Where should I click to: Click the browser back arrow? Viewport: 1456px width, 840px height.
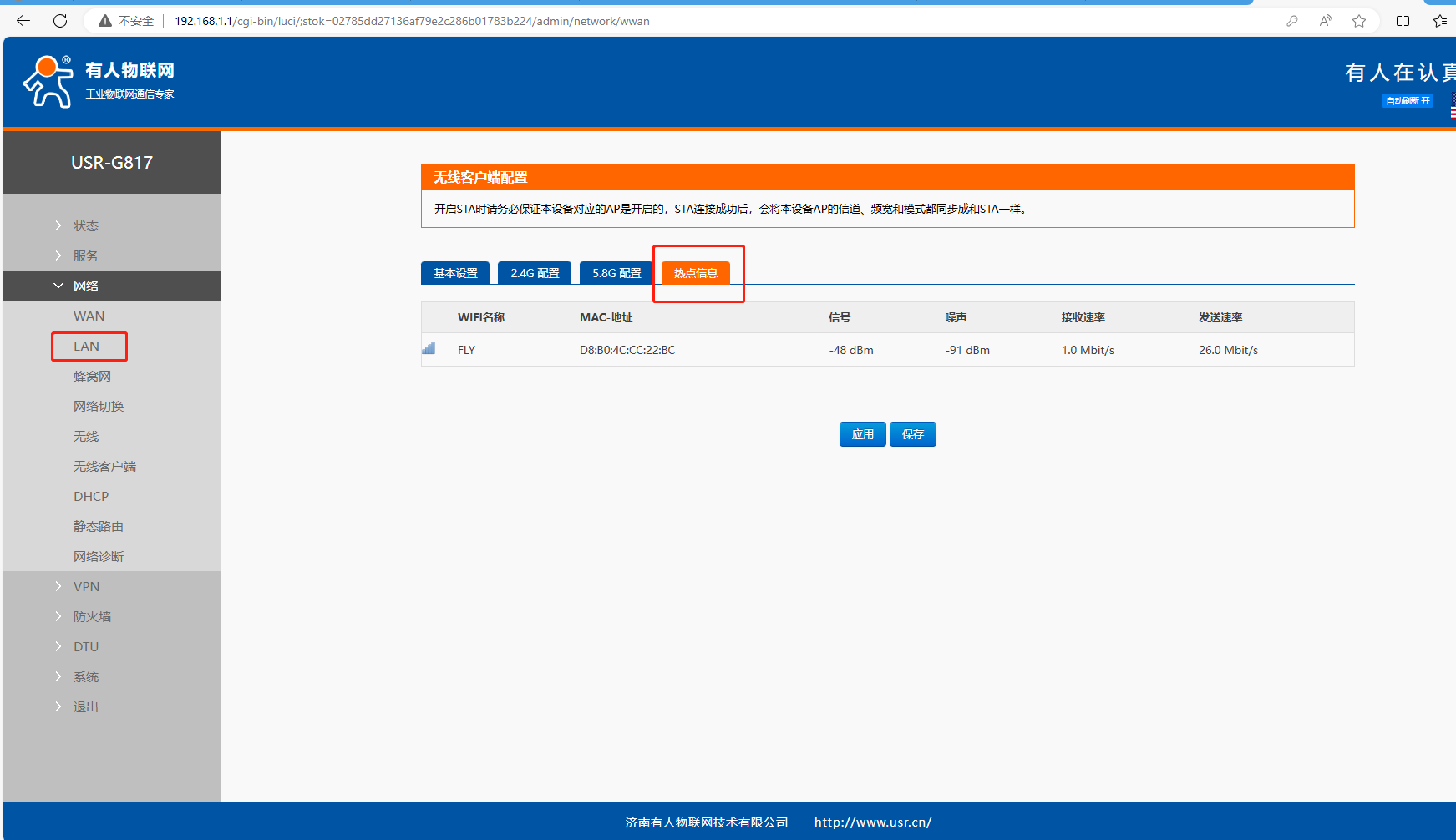coord(23,21)
